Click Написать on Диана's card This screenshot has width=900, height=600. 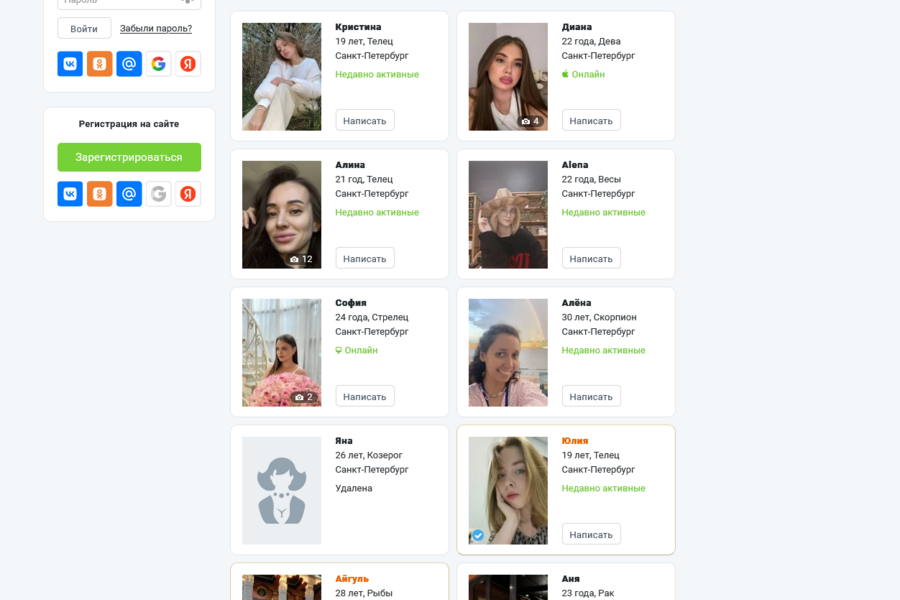[x=591, y=121]
